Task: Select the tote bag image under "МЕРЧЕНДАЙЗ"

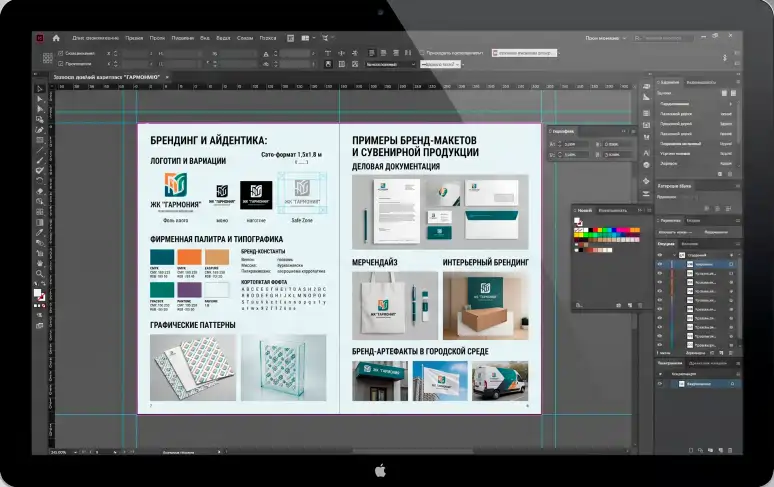Action: [395, 305]
